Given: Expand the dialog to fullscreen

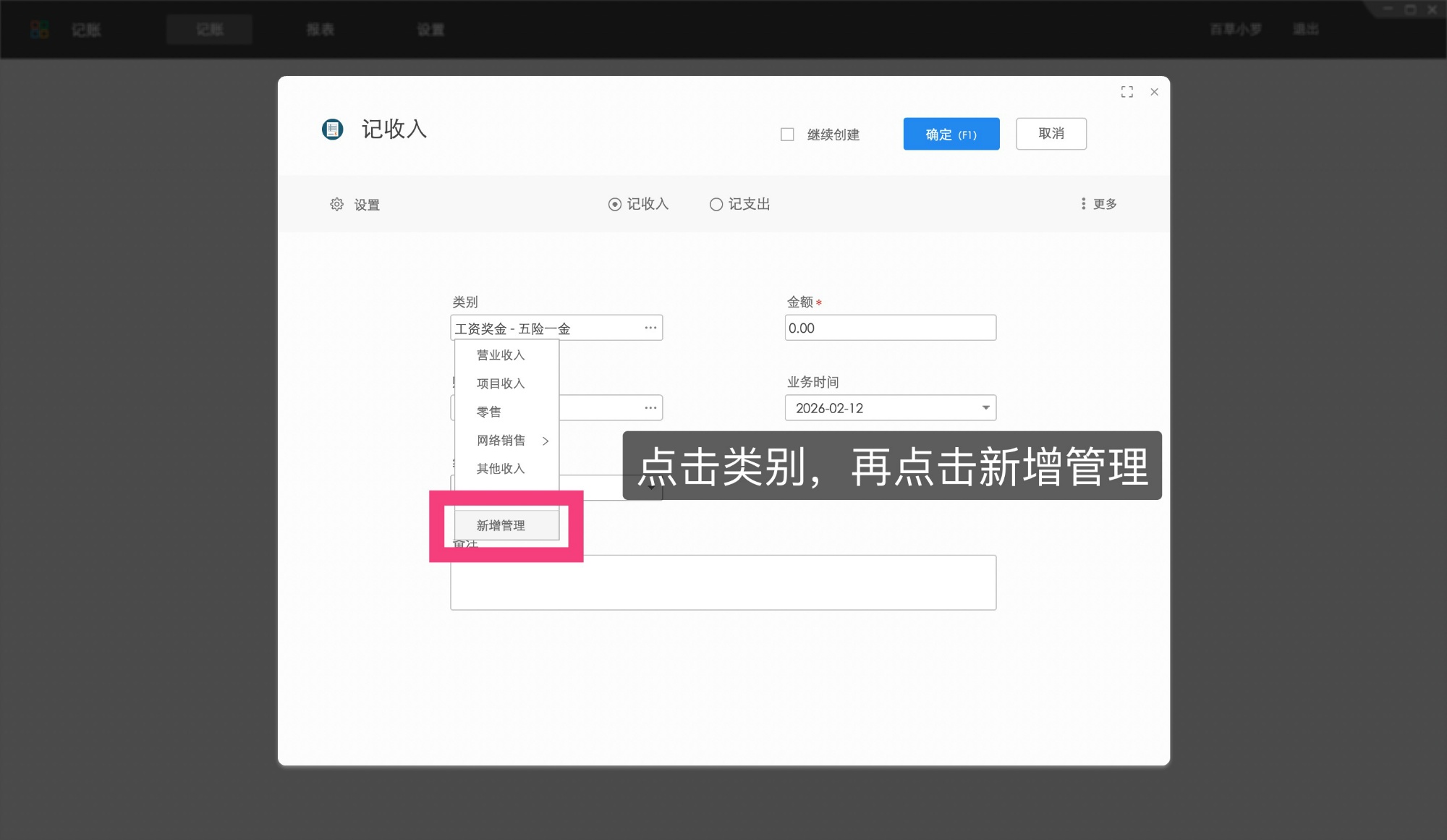Looking at the screenshot, I should [1127, 92].
